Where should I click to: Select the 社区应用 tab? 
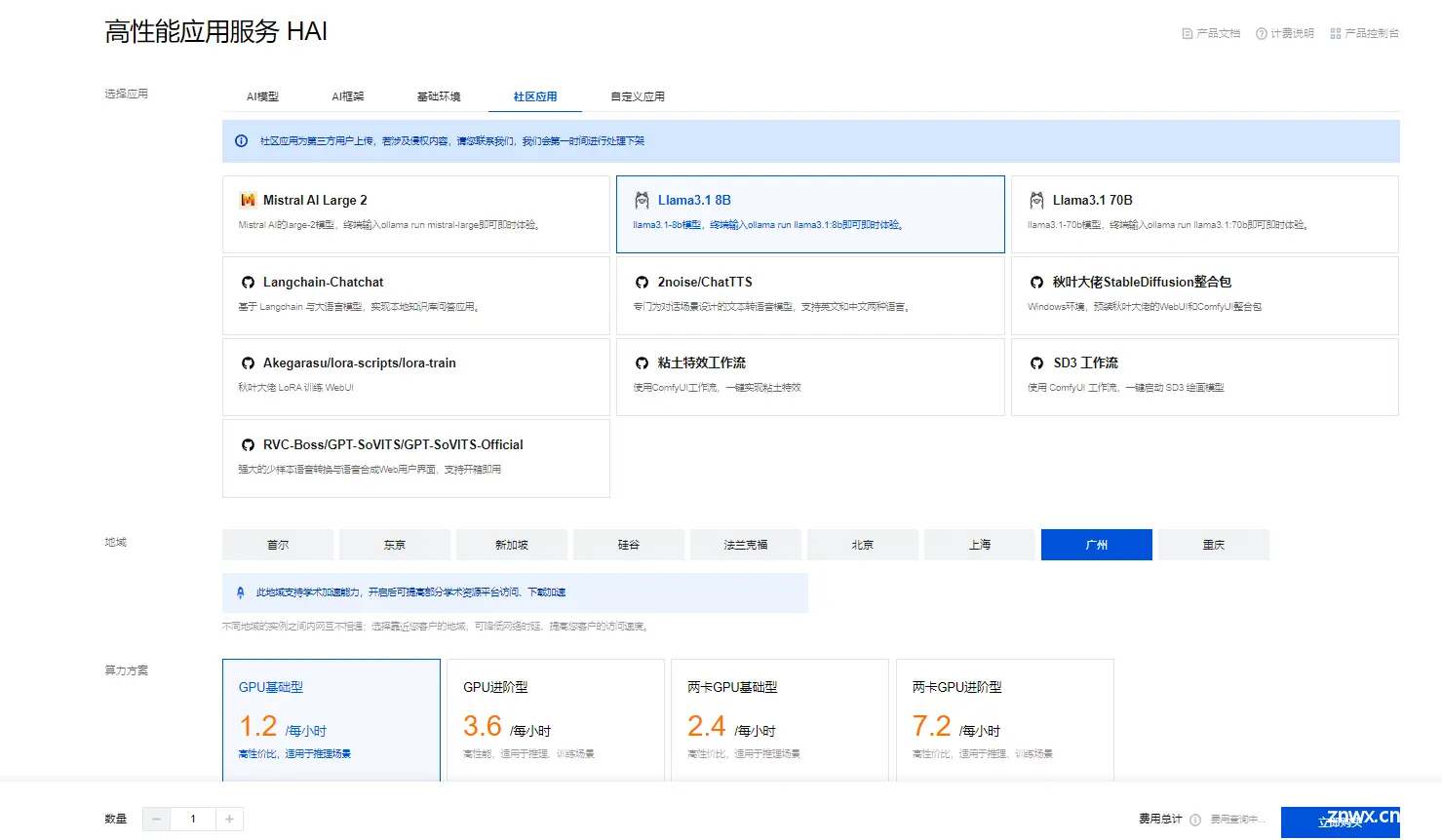[x=535, y=96]
